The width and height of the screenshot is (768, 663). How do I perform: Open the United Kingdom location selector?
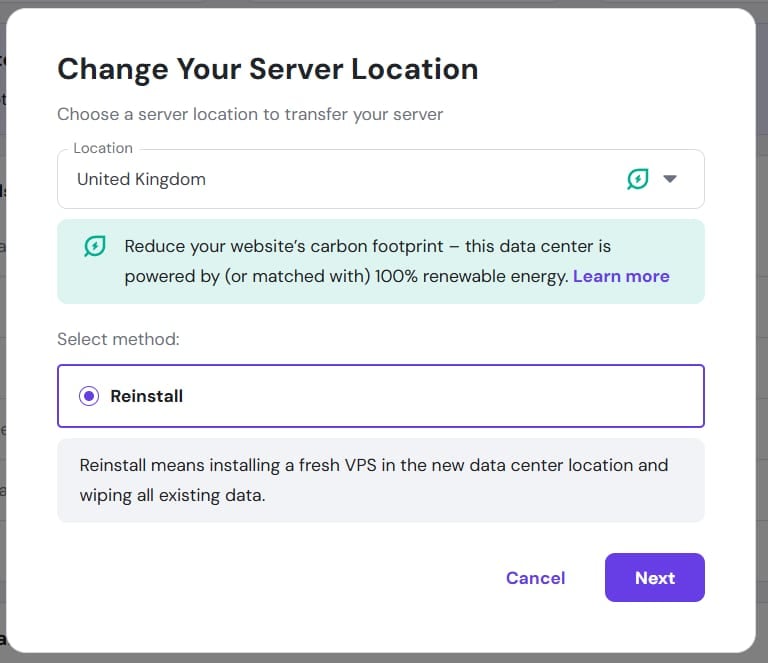coord(381,179)
